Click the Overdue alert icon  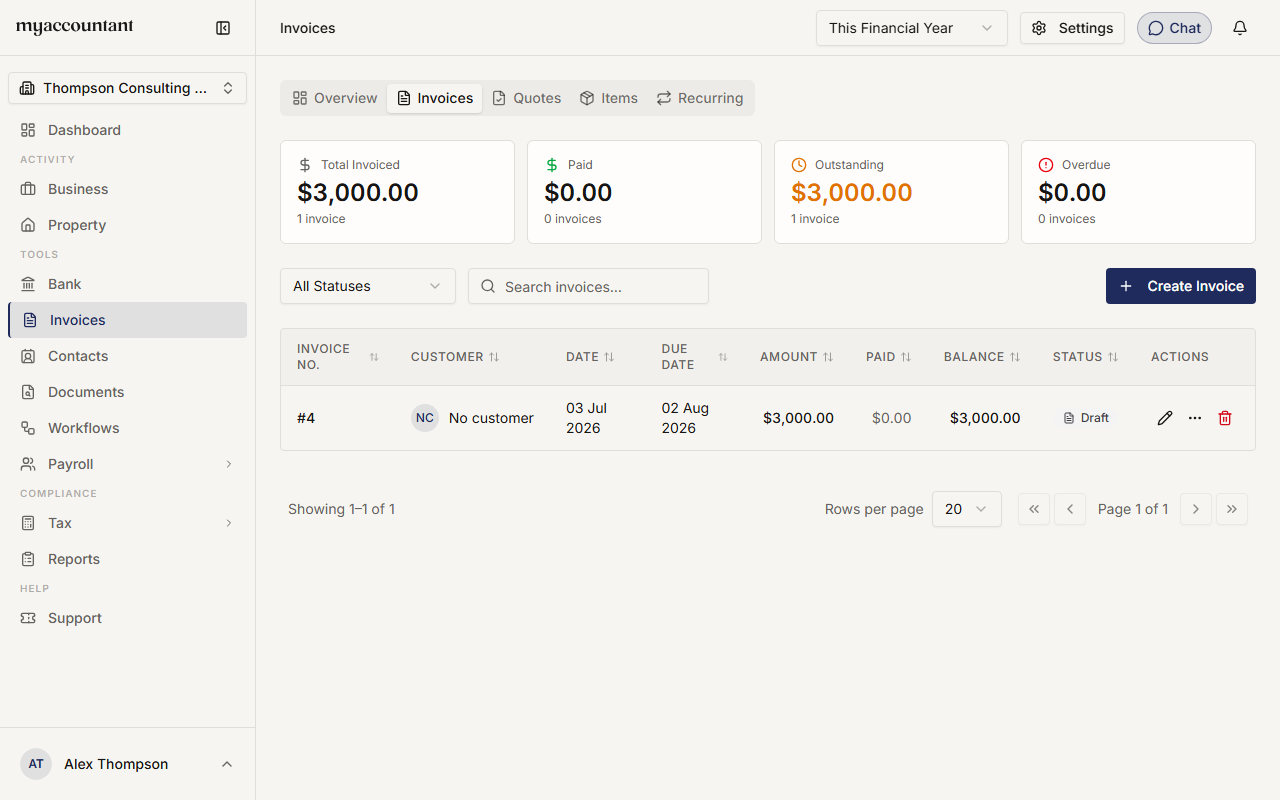coord(1046,165)
